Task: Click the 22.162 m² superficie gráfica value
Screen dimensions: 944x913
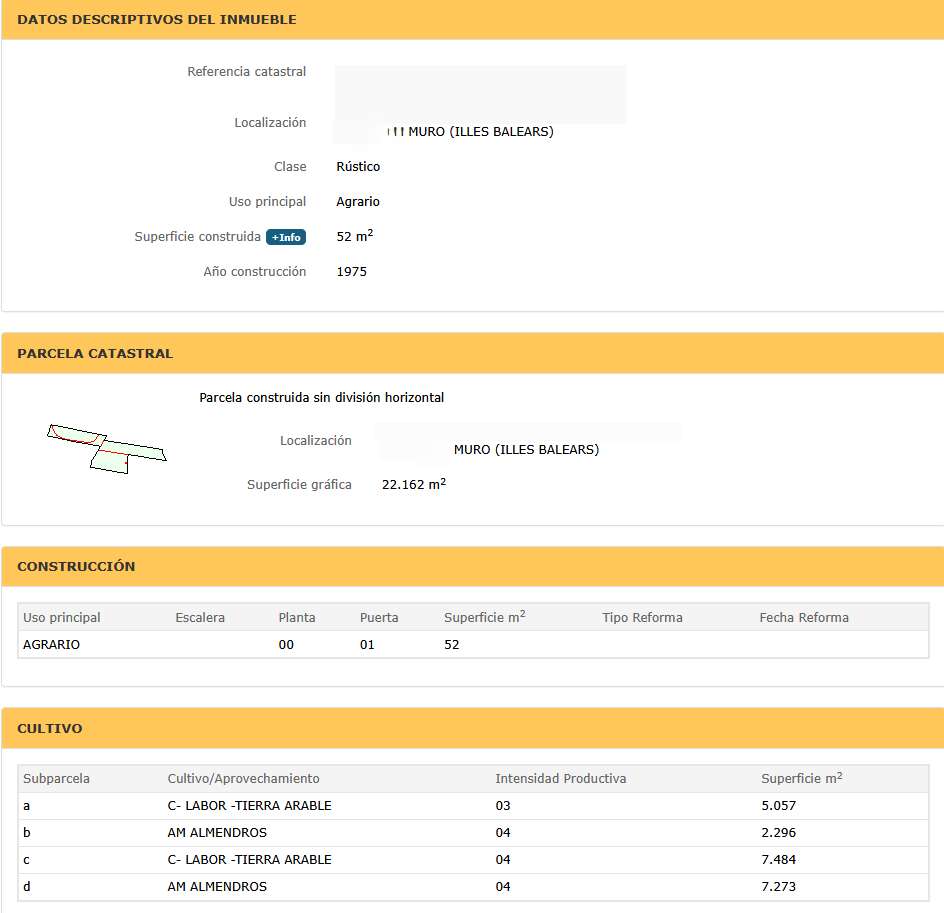Action: (414, 484)
